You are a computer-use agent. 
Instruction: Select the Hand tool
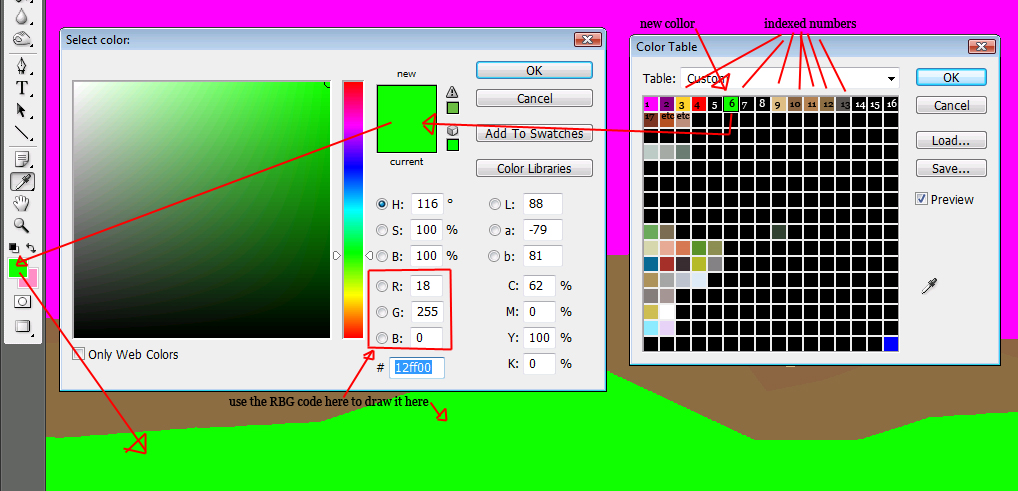click(21, 203)
